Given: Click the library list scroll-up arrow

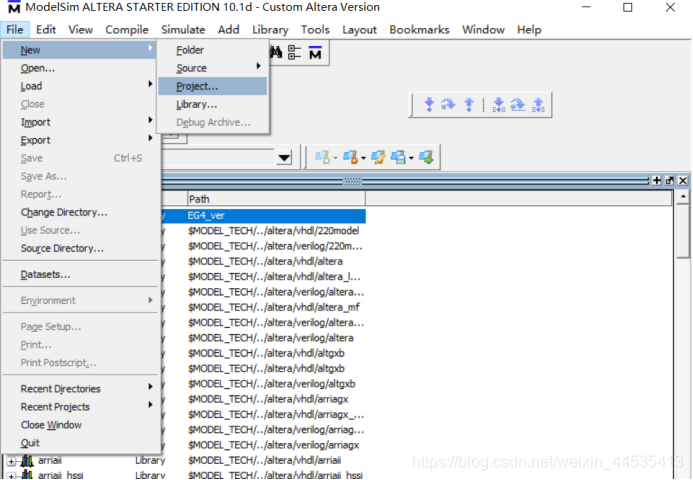Looking at the screenshot, I should (x=683, y=196).
